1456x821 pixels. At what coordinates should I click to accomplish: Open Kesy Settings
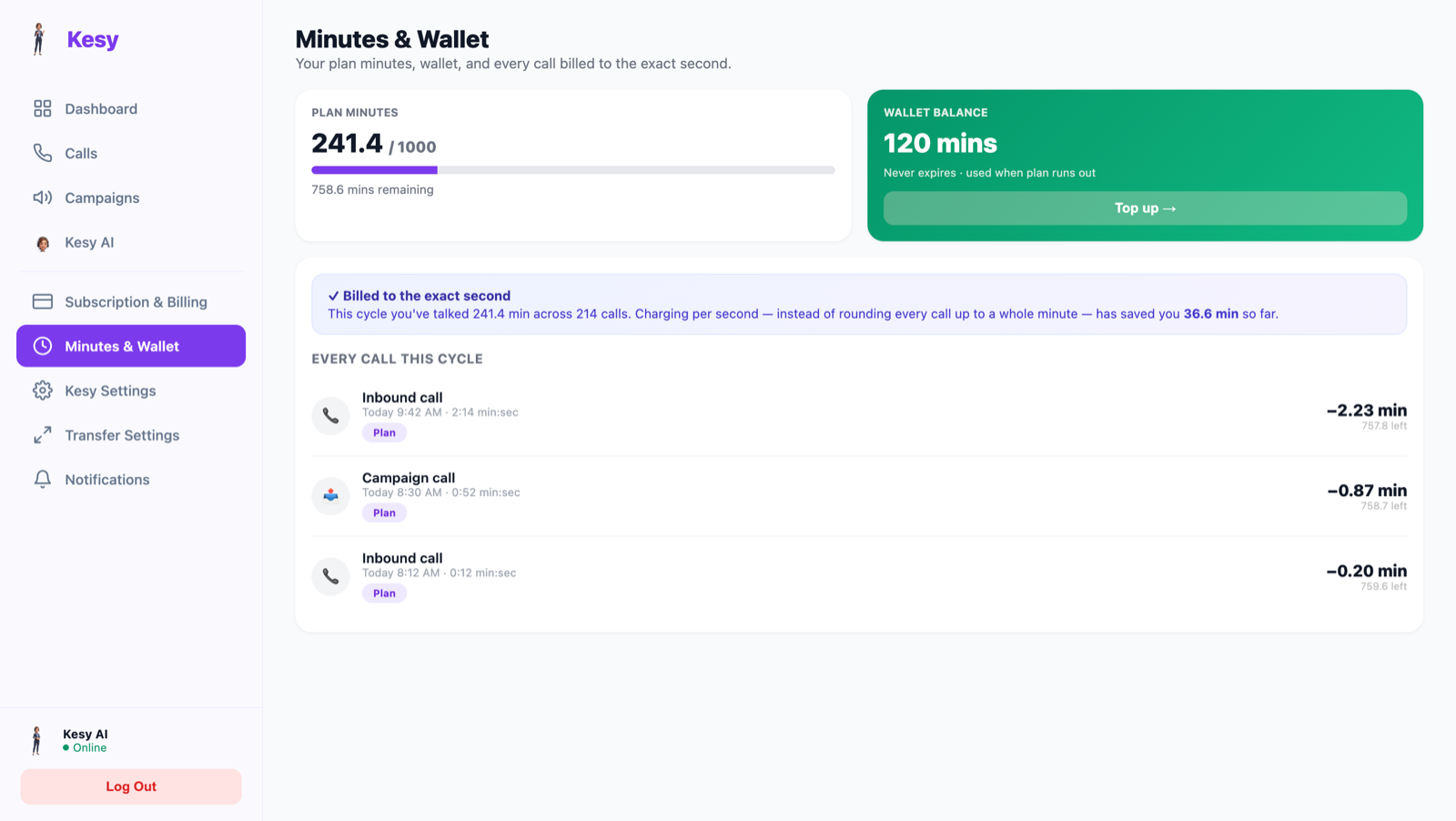pos(131,390)
